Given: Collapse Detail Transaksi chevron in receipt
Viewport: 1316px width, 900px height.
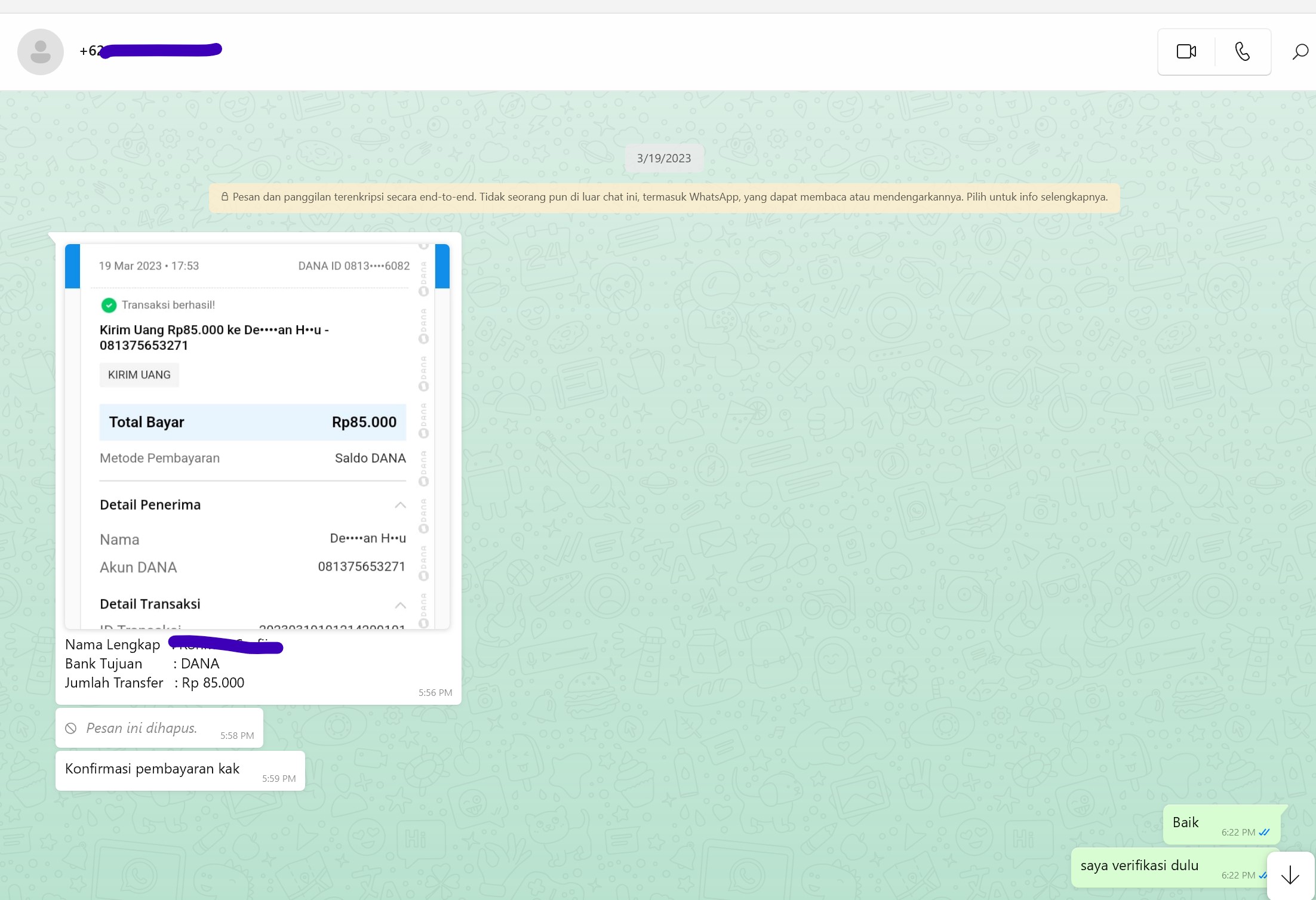Looking at the screenshot, I should pos(400,605).
